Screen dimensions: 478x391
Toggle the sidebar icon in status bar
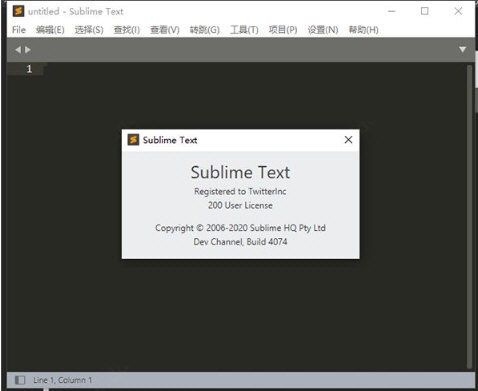pos(20,380)
